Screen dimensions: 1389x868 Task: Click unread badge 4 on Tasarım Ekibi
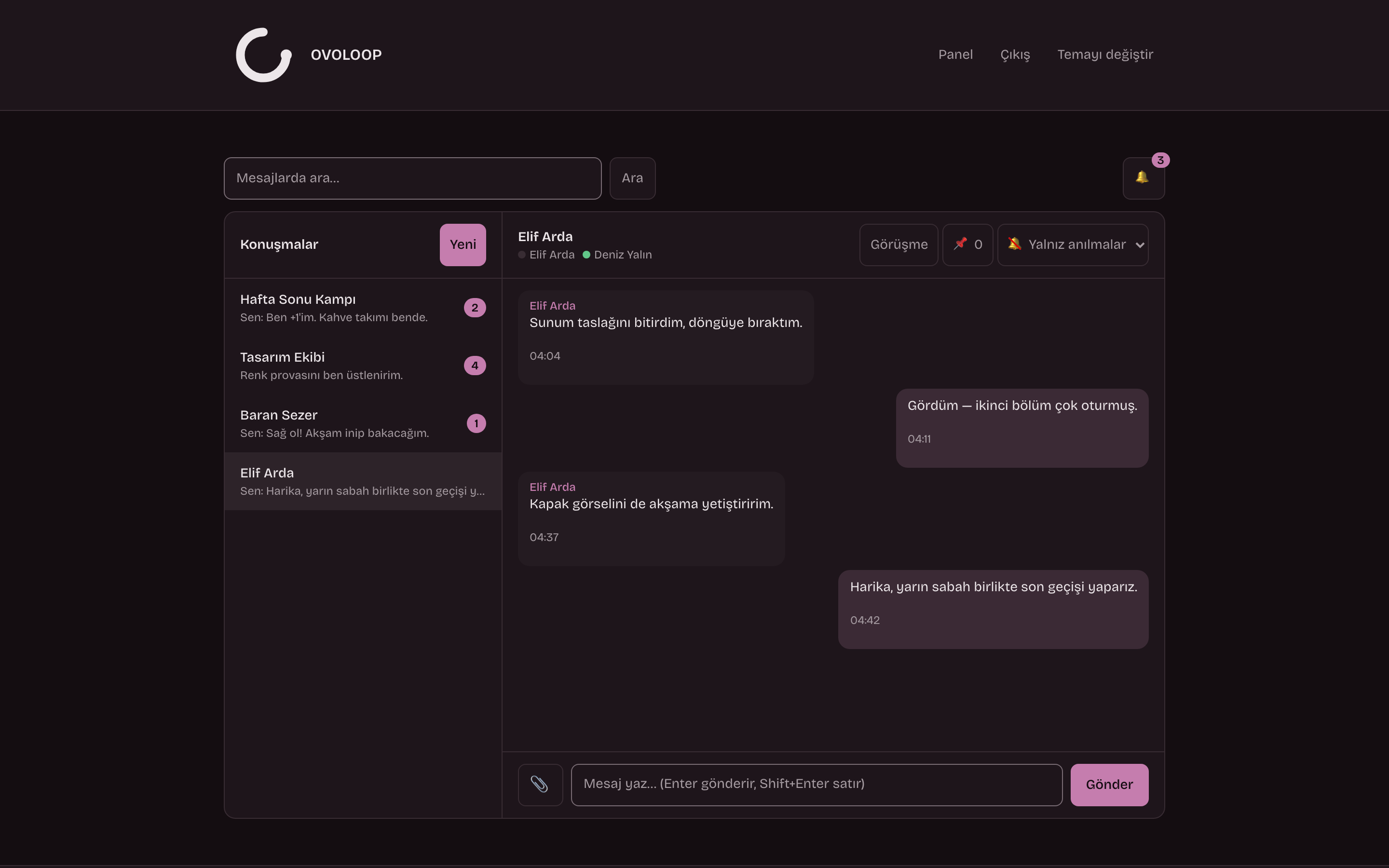[475, 366]
